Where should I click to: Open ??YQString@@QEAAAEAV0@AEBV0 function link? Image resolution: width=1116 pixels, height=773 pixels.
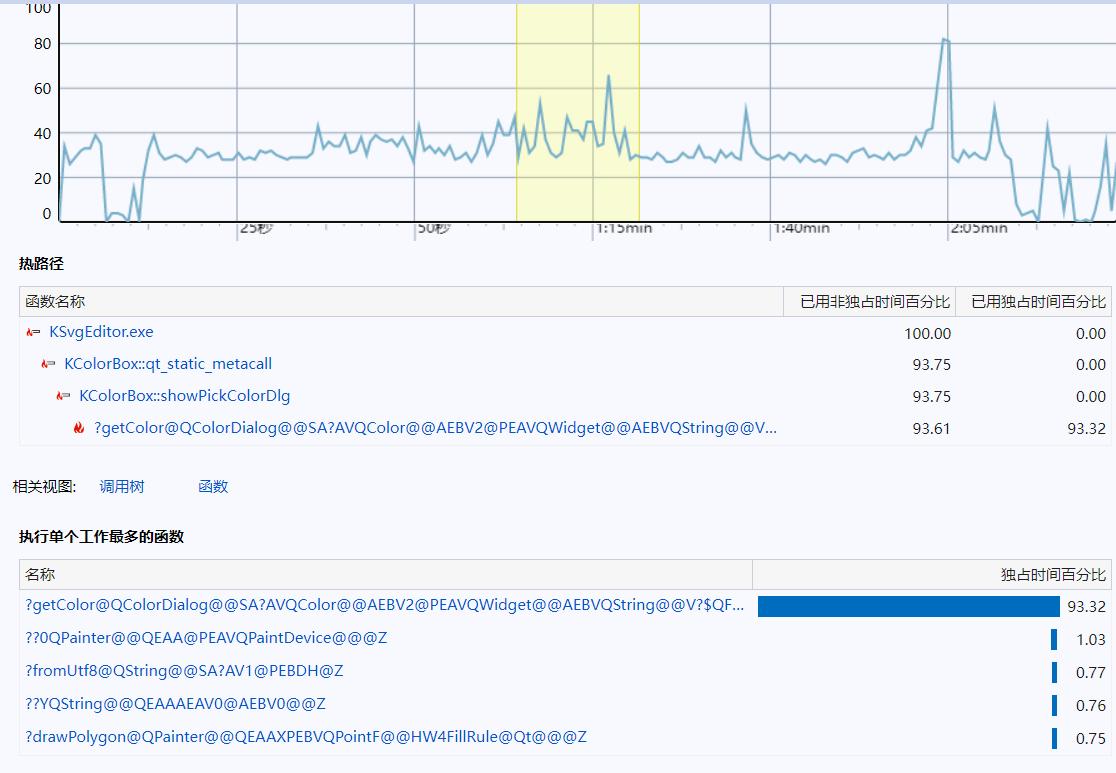(175, 704)
